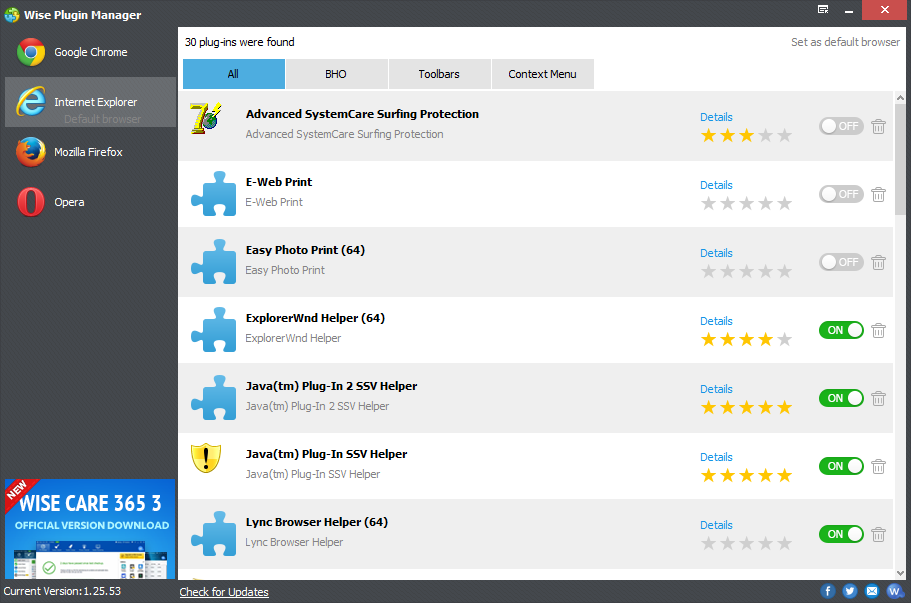The image size is (911, 603).
Task: Select the "Java(tm) Plug-In SSV Helper" bold title
Action: [x=326, y=454]
